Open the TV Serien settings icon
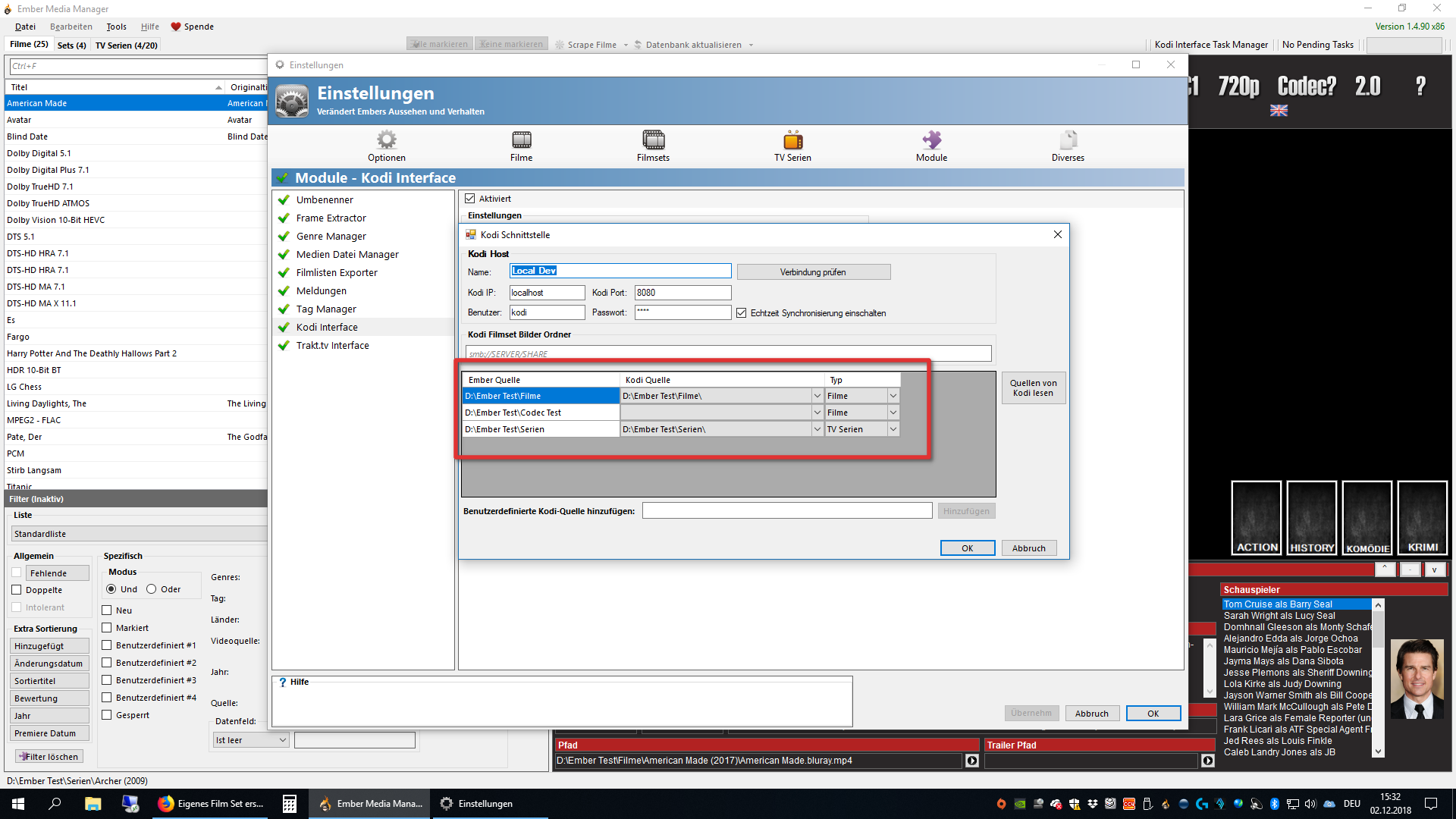 coord(792,140)
